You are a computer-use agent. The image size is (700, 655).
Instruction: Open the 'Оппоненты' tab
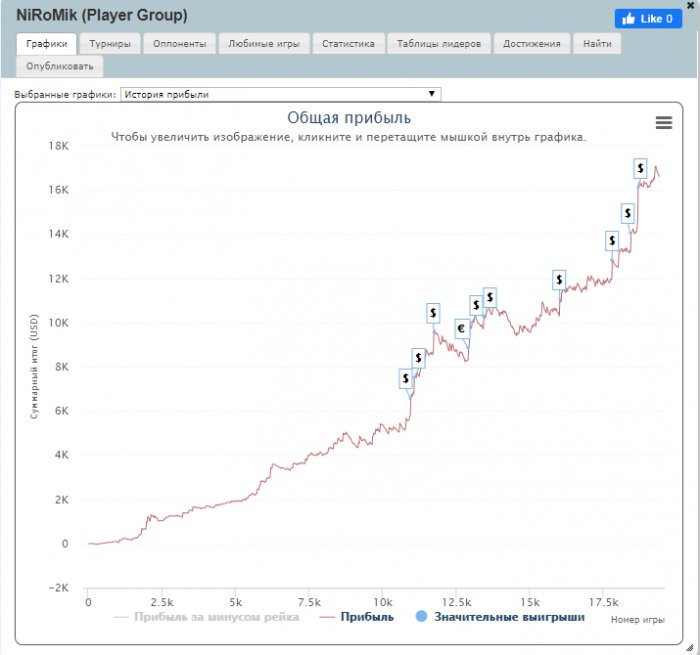pos(181,44)
